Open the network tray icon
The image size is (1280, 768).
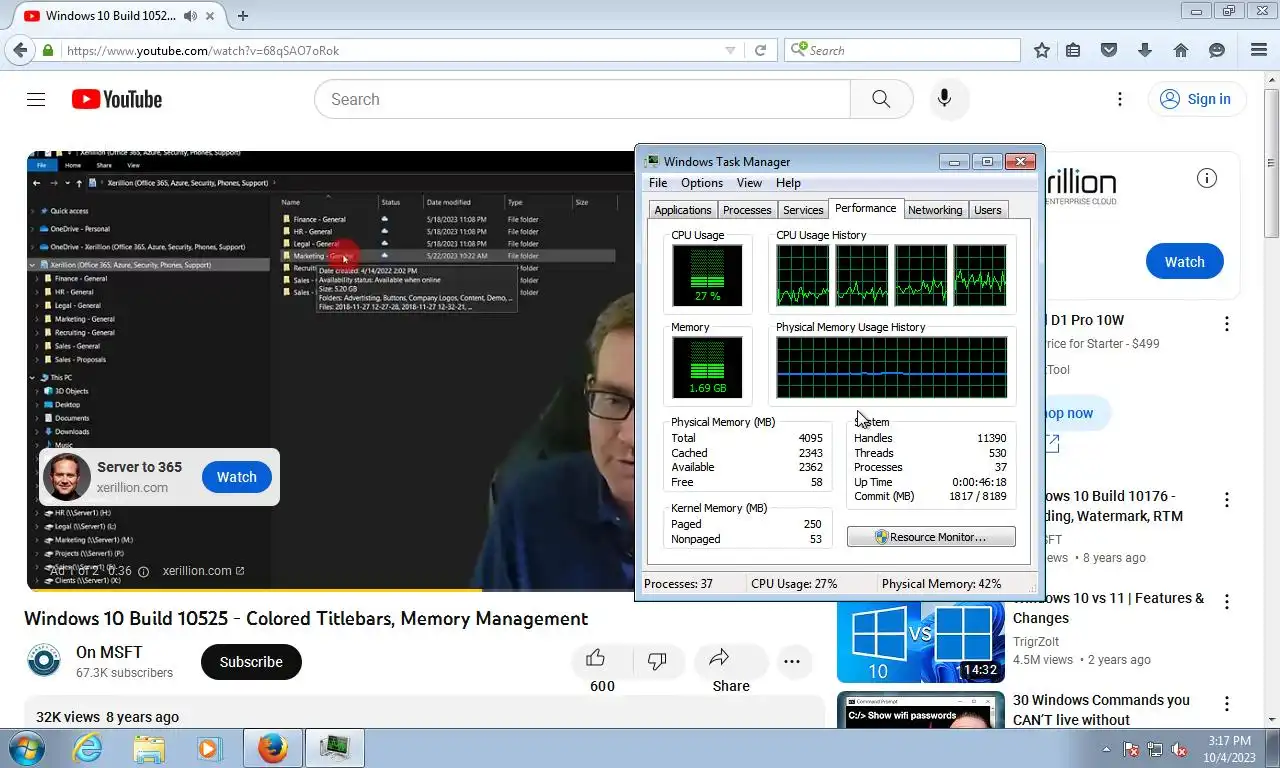1156,749
